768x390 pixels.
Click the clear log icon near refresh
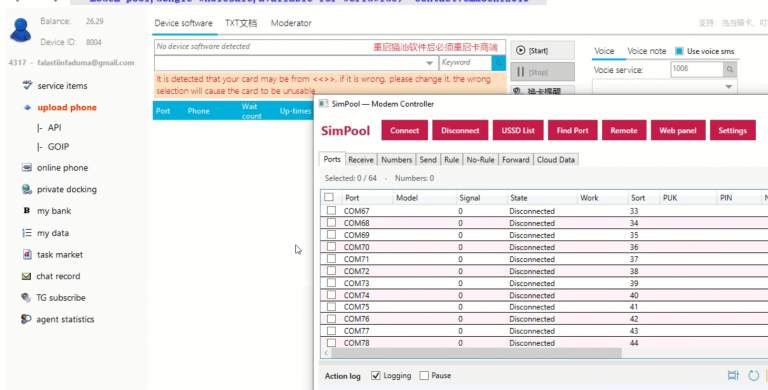[733, 375]
